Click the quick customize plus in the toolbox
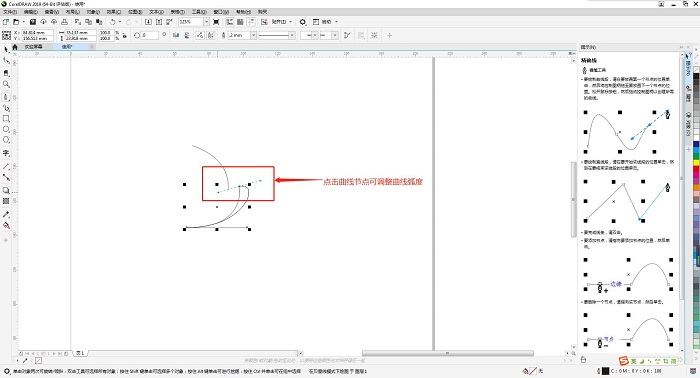The image size is (700, 378). pos(6,240)
